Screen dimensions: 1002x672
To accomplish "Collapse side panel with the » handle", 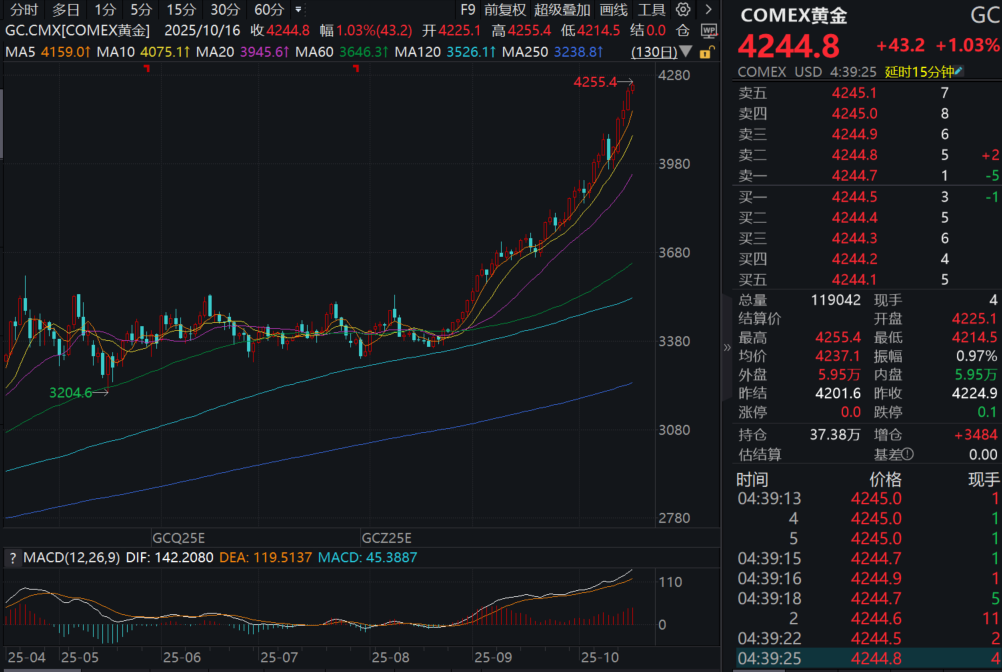I will [727, 348].
